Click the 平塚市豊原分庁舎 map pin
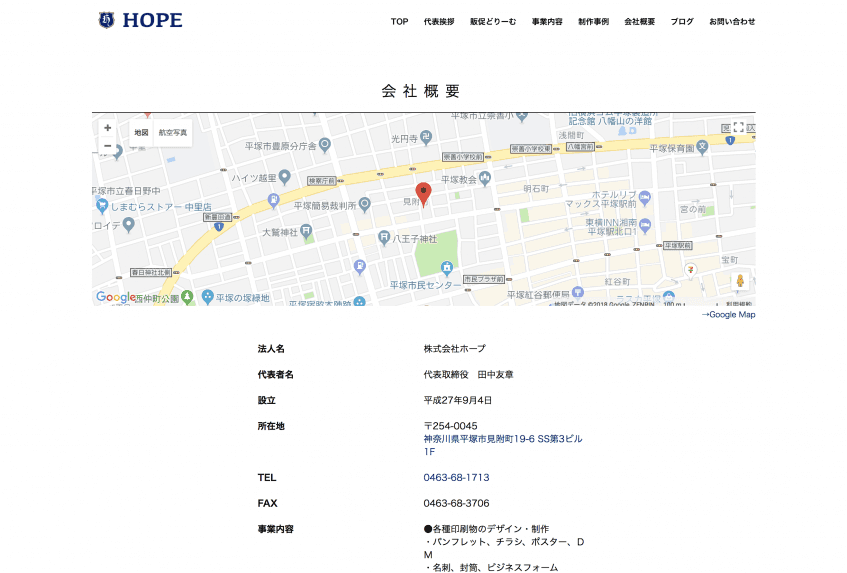This screenshot has height=573, width=847. [x=325, y=145]
